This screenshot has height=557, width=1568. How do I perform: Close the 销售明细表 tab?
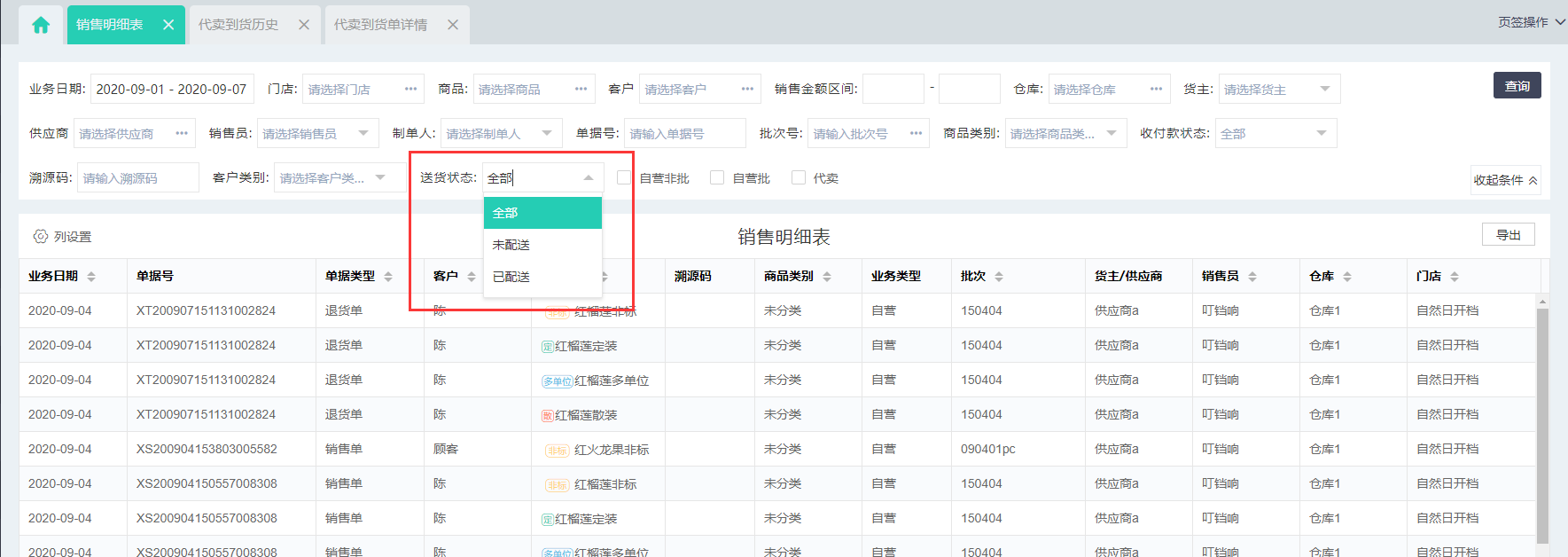[168, 25]
